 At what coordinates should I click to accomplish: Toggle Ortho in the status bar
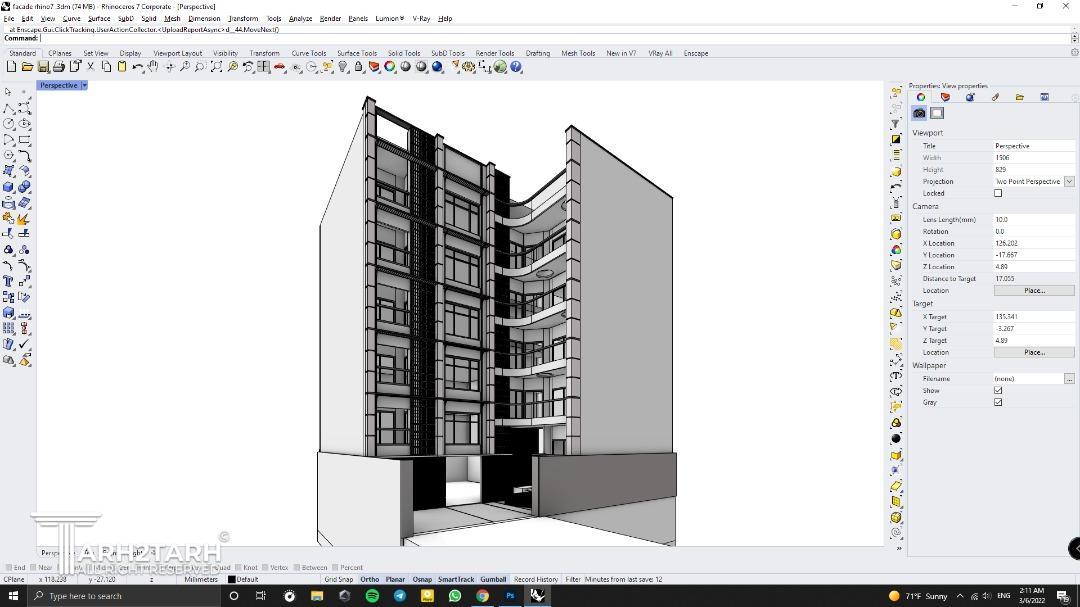[x=370, y=579]
